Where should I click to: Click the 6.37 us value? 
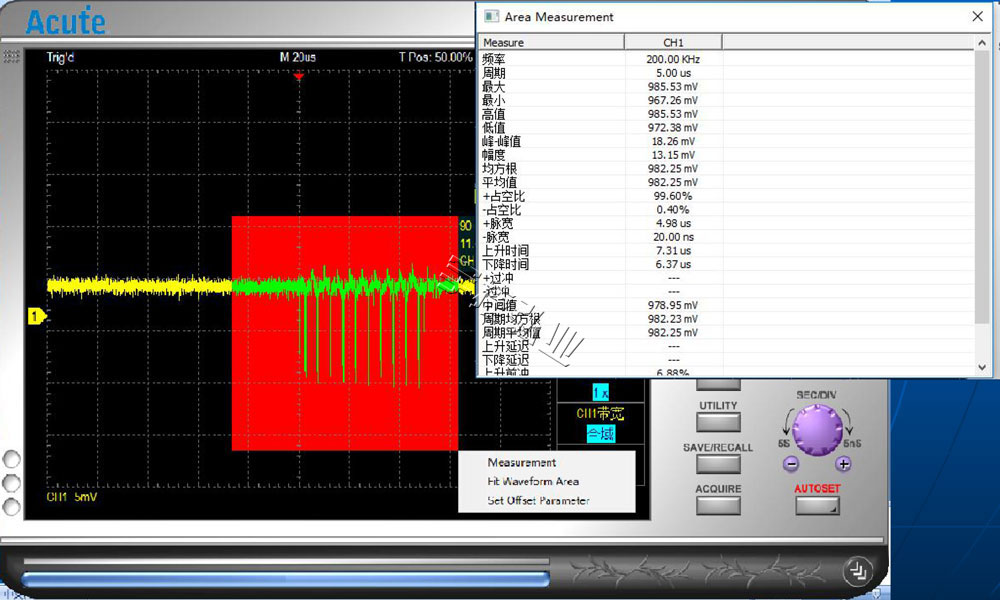click(x=673, y=265)
